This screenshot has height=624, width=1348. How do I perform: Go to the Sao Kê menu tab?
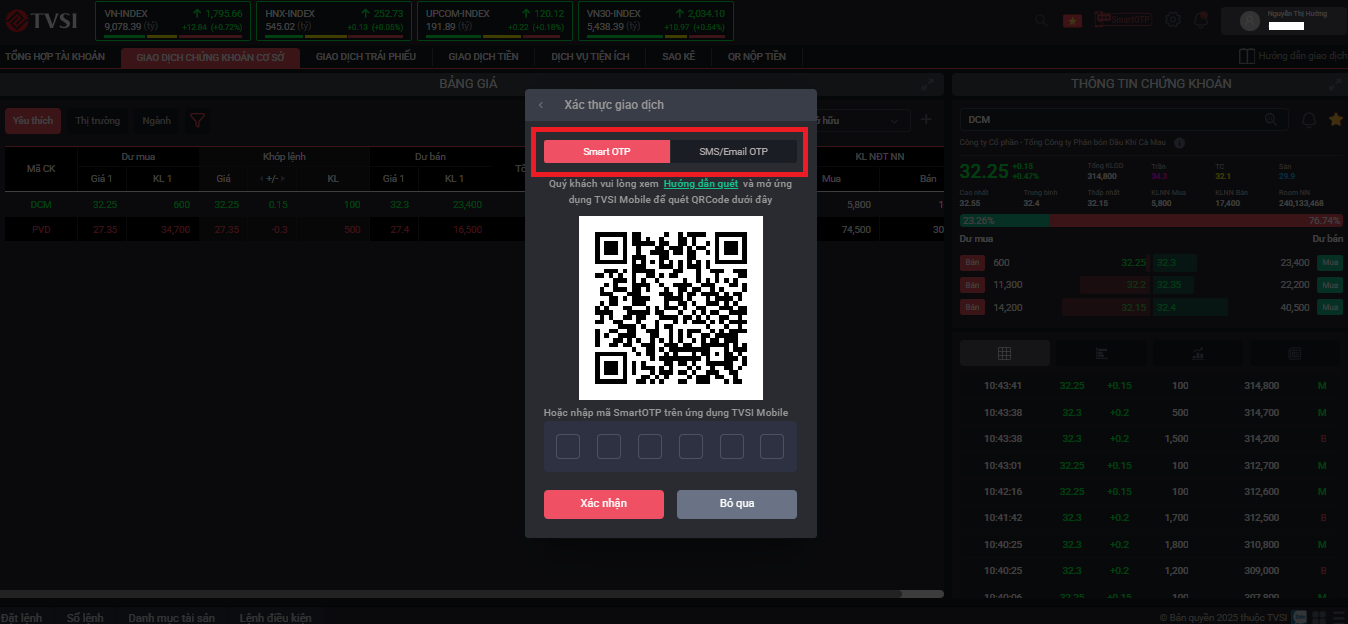[x=678, y=57]
